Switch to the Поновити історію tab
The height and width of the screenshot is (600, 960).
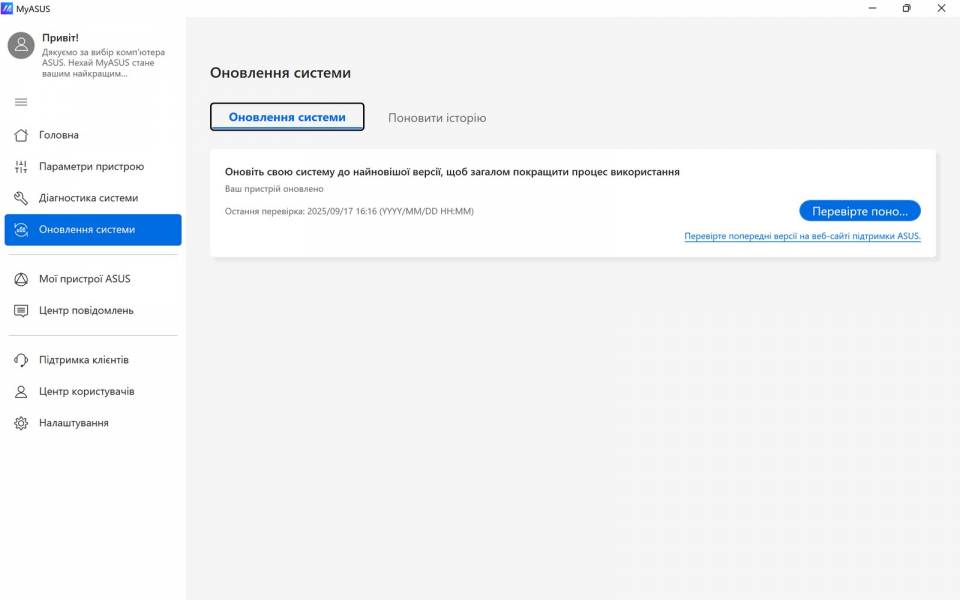(437, 118)
